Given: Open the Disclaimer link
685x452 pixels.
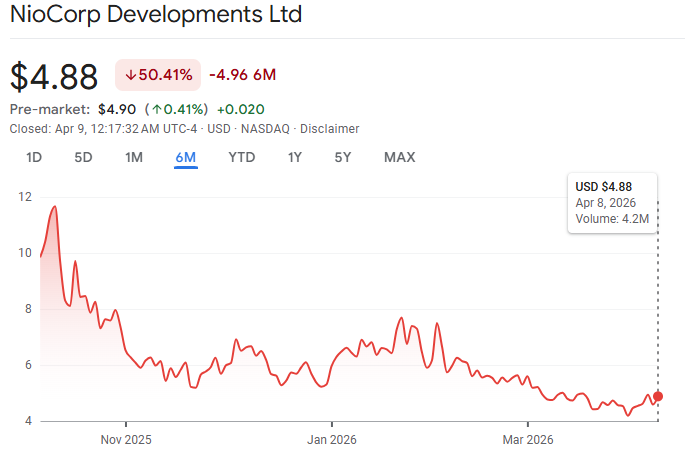Looking at the screenshot, I should tap(329, 129).
